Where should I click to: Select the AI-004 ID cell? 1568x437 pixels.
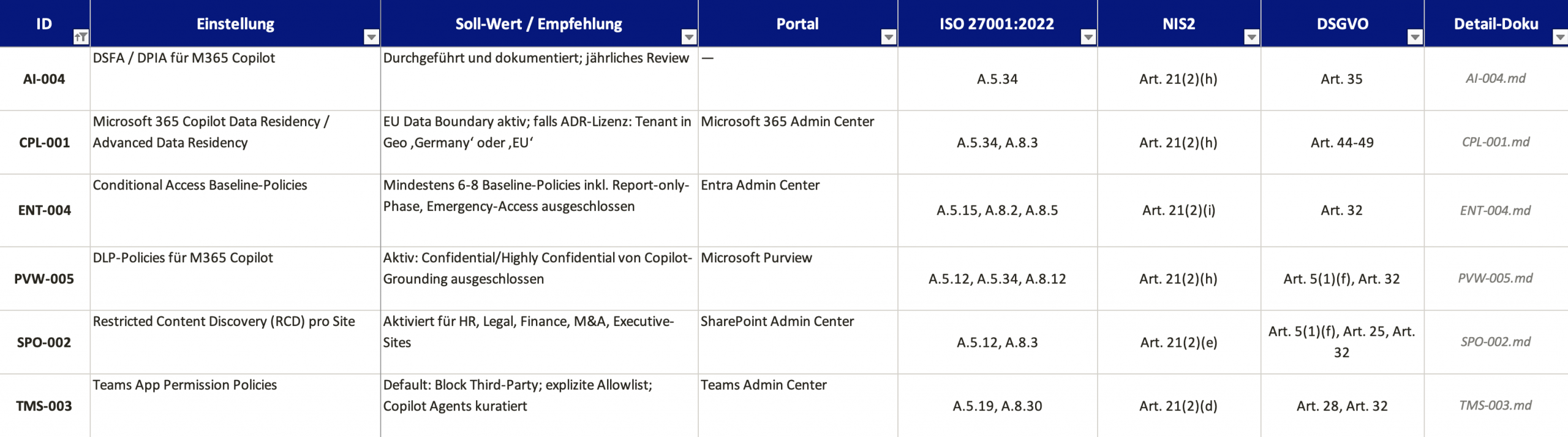(45, 79)
